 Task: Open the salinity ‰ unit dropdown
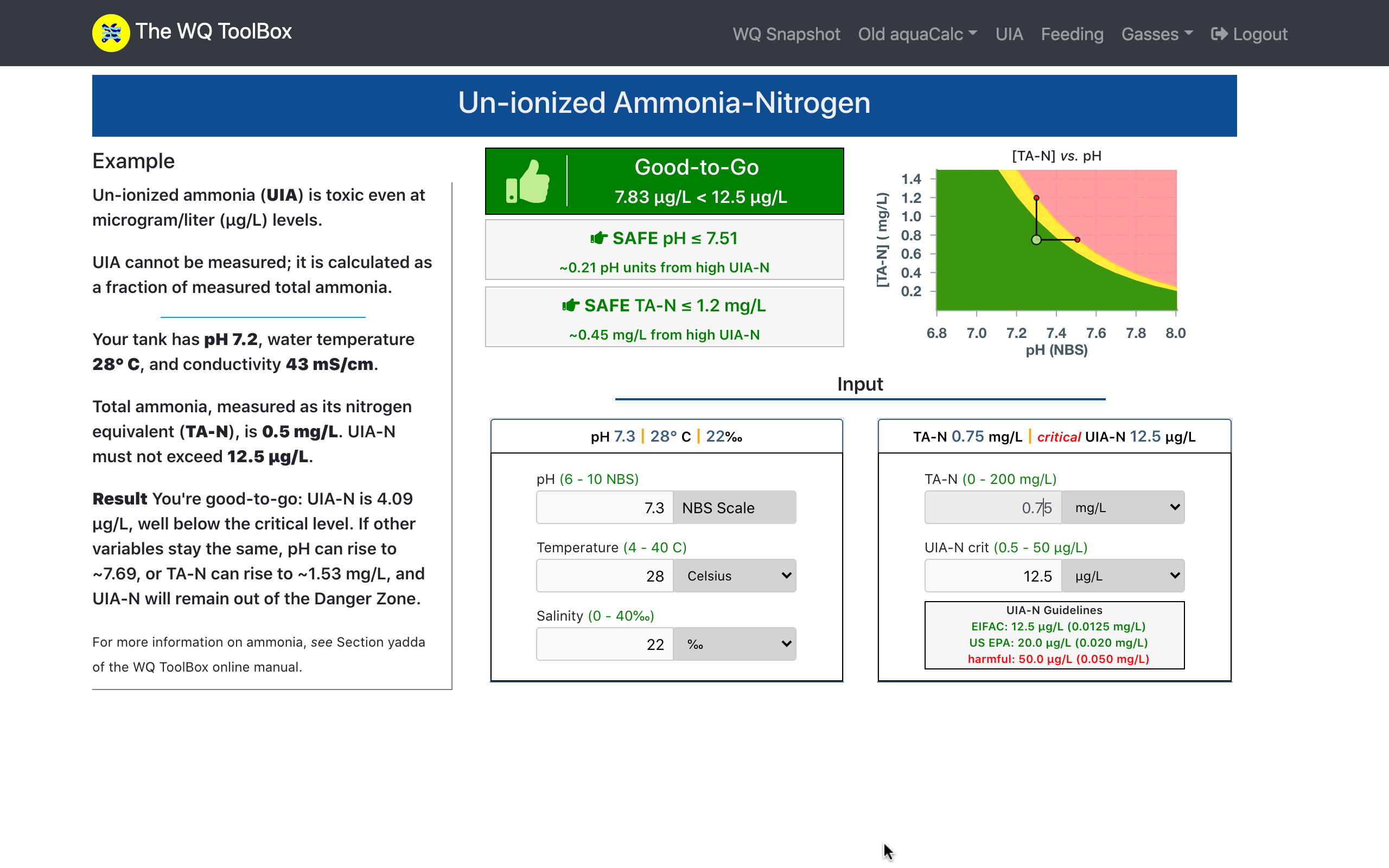tap(735, 644)
